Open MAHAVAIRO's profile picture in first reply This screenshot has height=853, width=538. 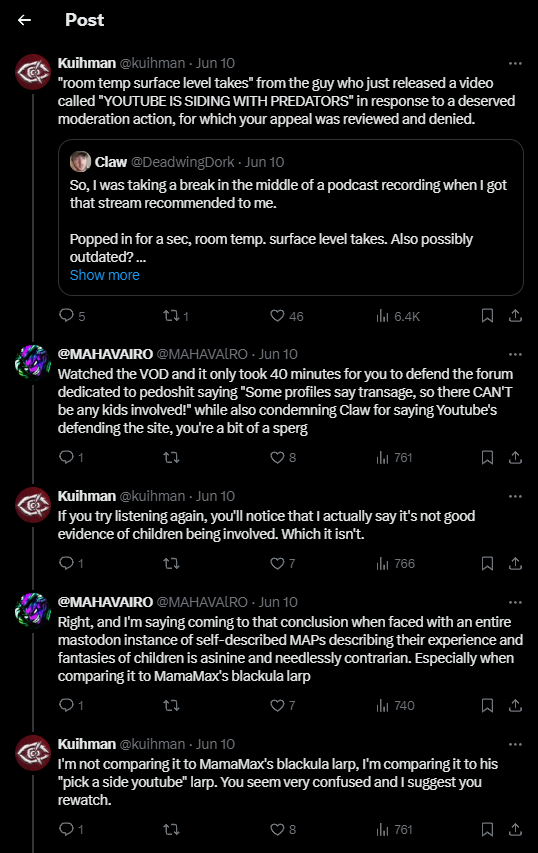[33, 362]
